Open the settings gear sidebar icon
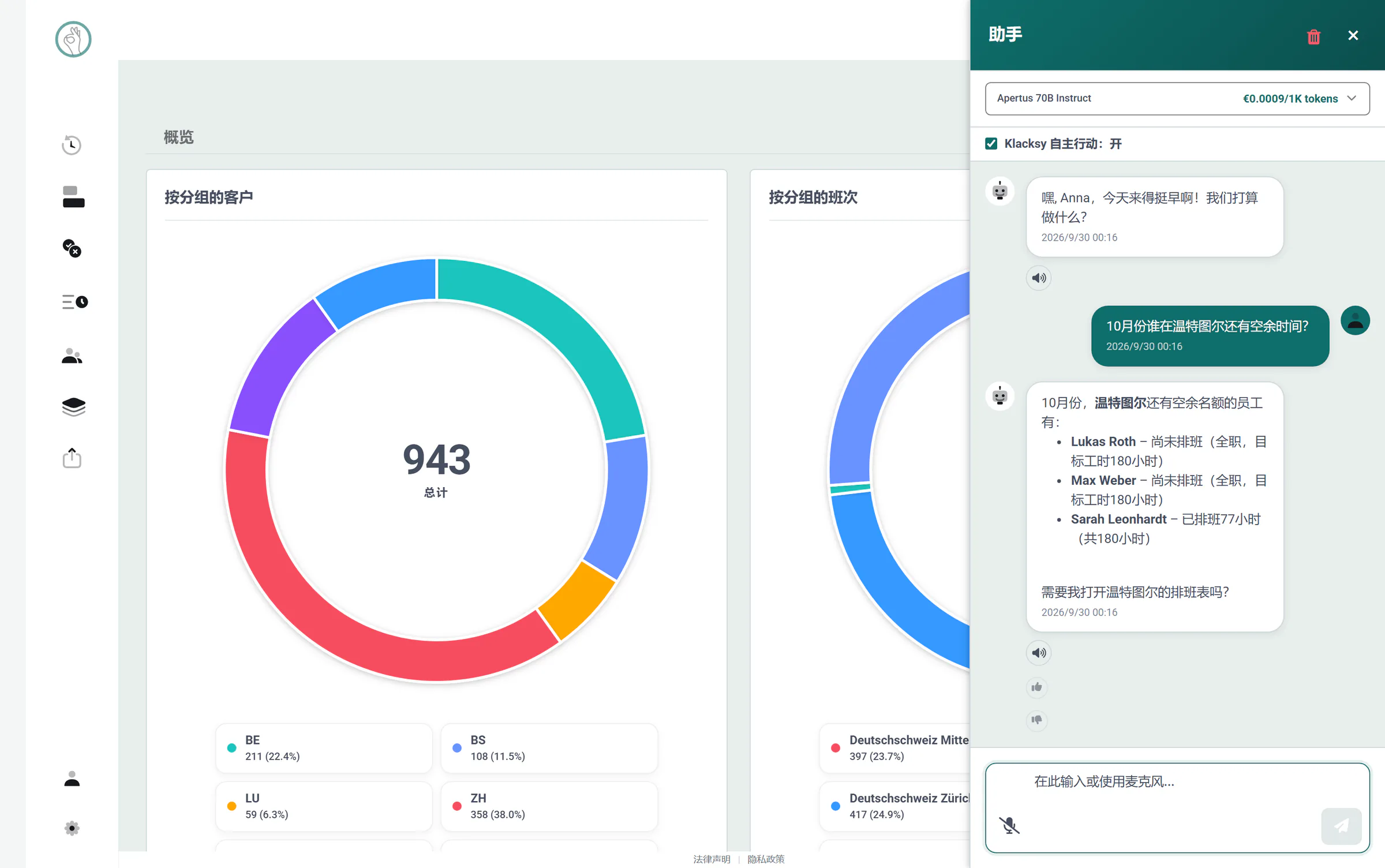Image resolution: width=1385 pixels, height=868 pixels. tap(72, 828)
